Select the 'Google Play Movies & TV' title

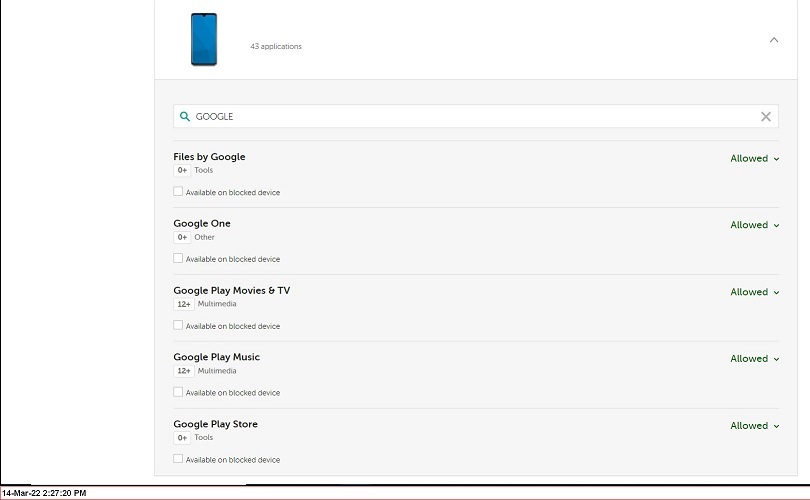[232, 291]
